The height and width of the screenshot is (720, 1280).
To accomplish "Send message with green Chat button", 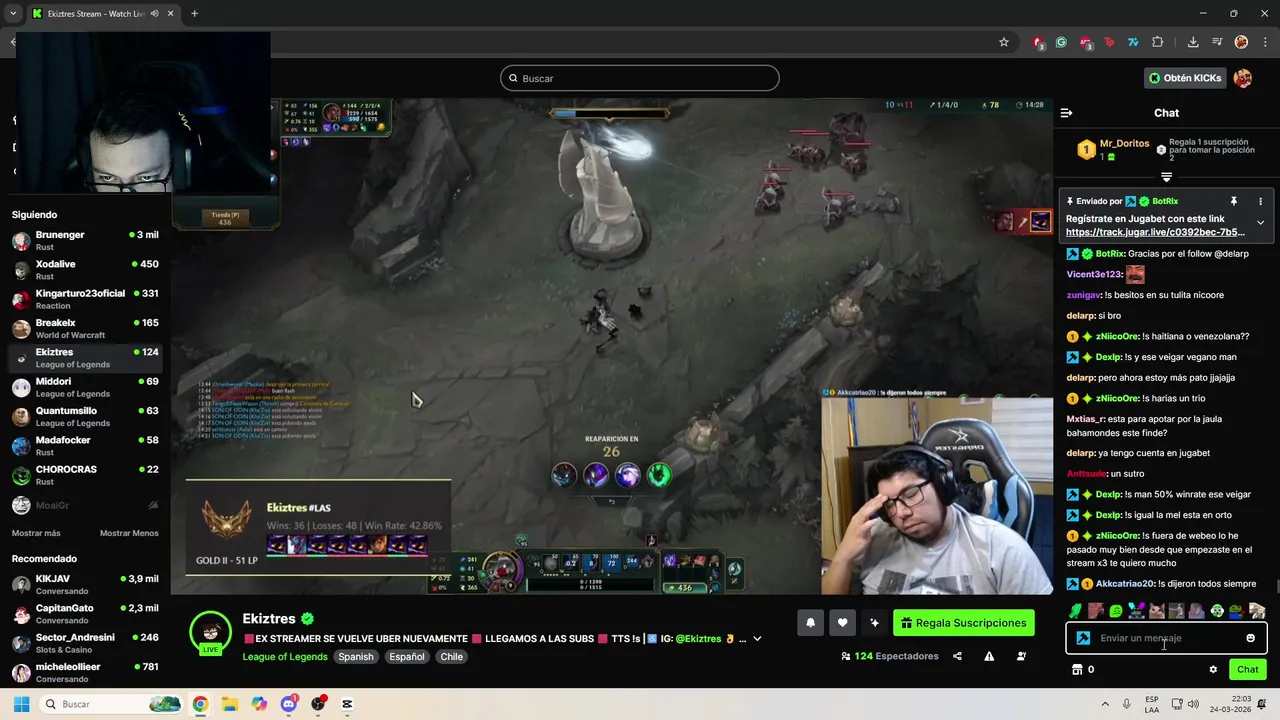I will 1248,670.
